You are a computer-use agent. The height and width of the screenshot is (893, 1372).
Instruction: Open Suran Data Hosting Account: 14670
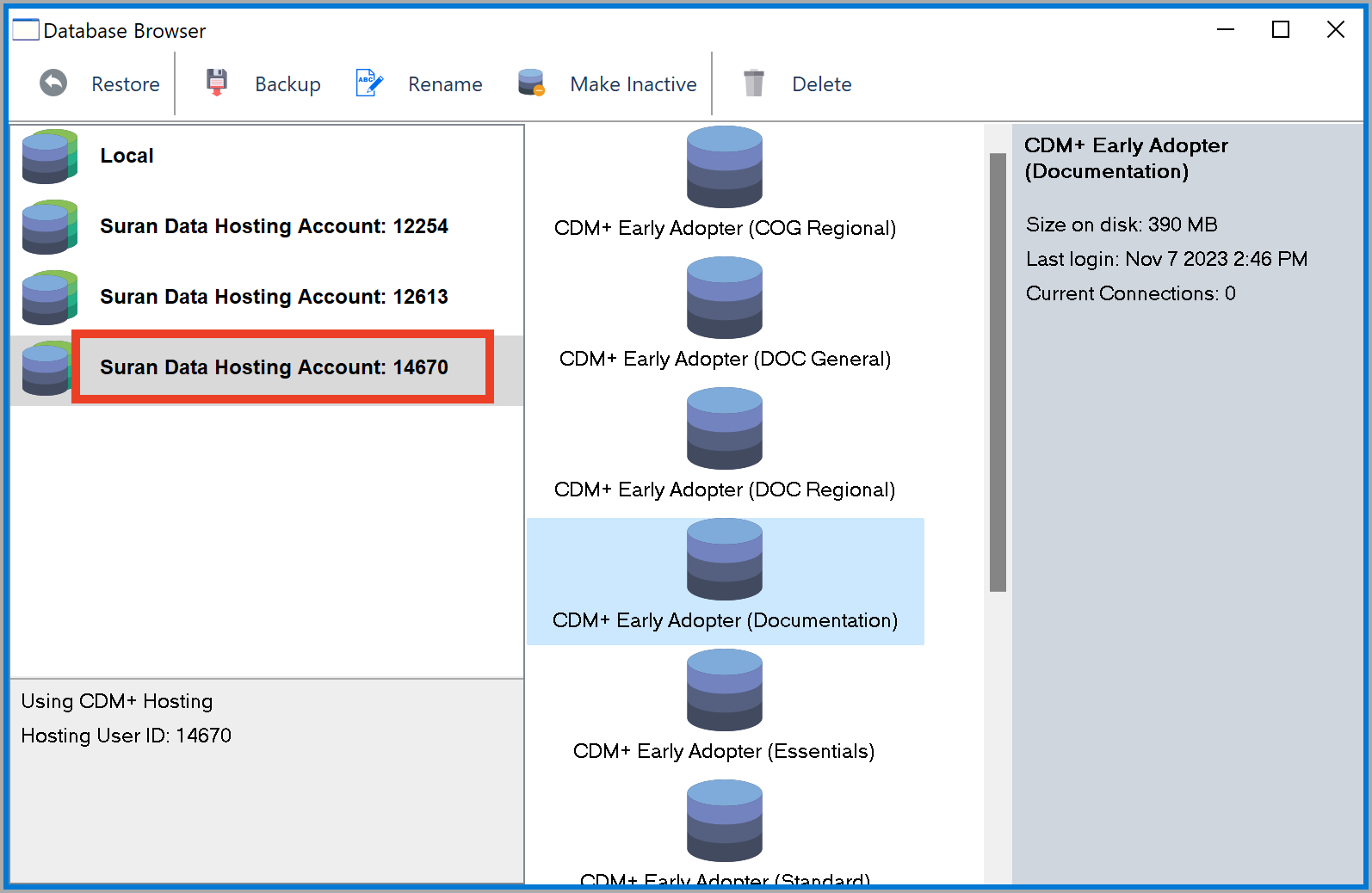pos(274,367)
